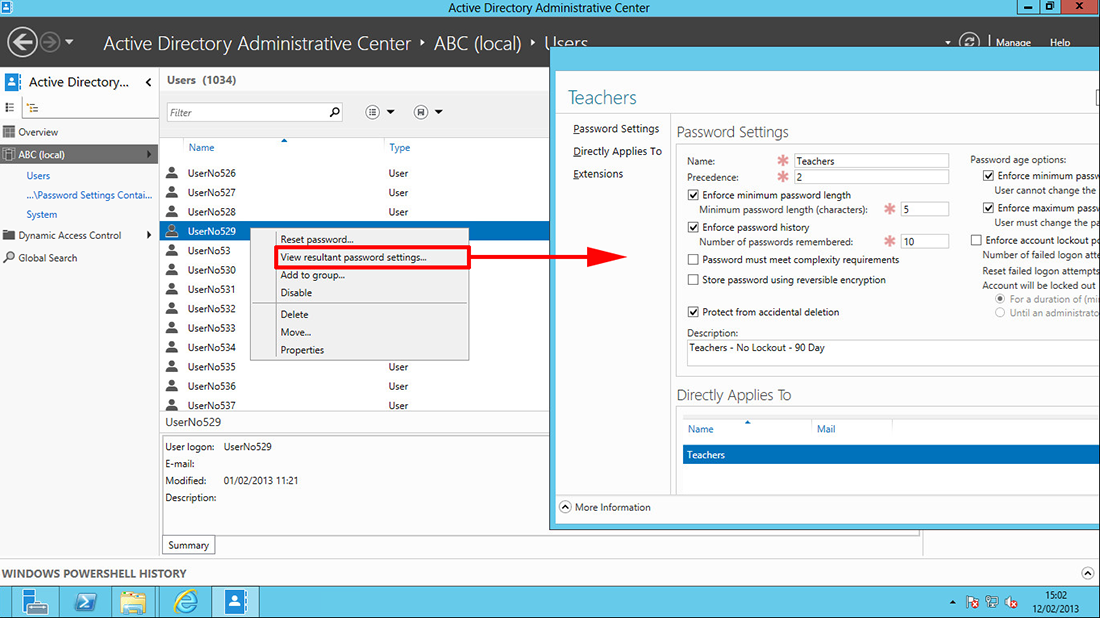Open the Manage menu

(1013, 43)
